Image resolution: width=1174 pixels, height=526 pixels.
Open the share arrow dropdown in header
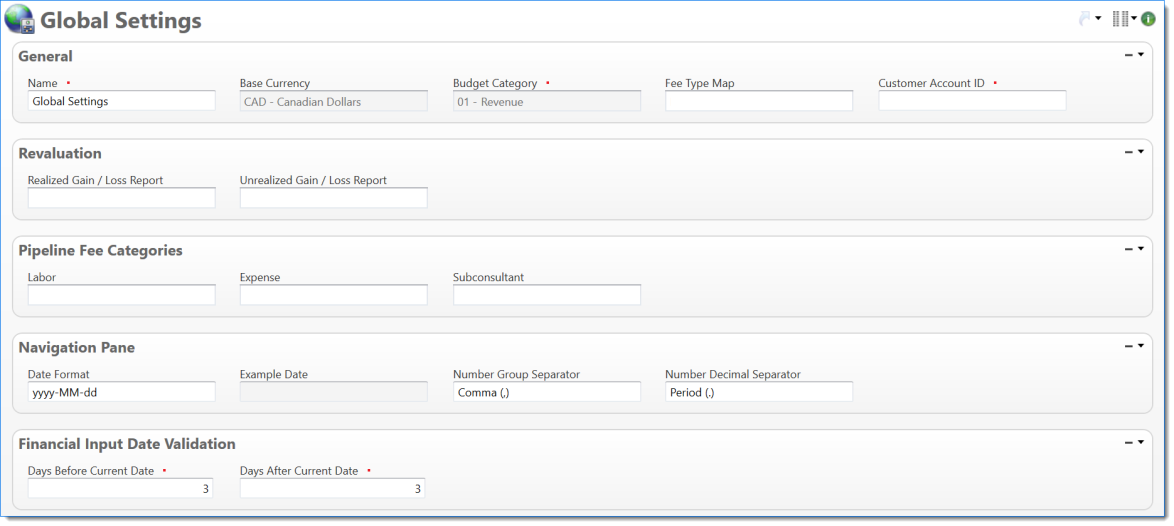(1098, 19)
